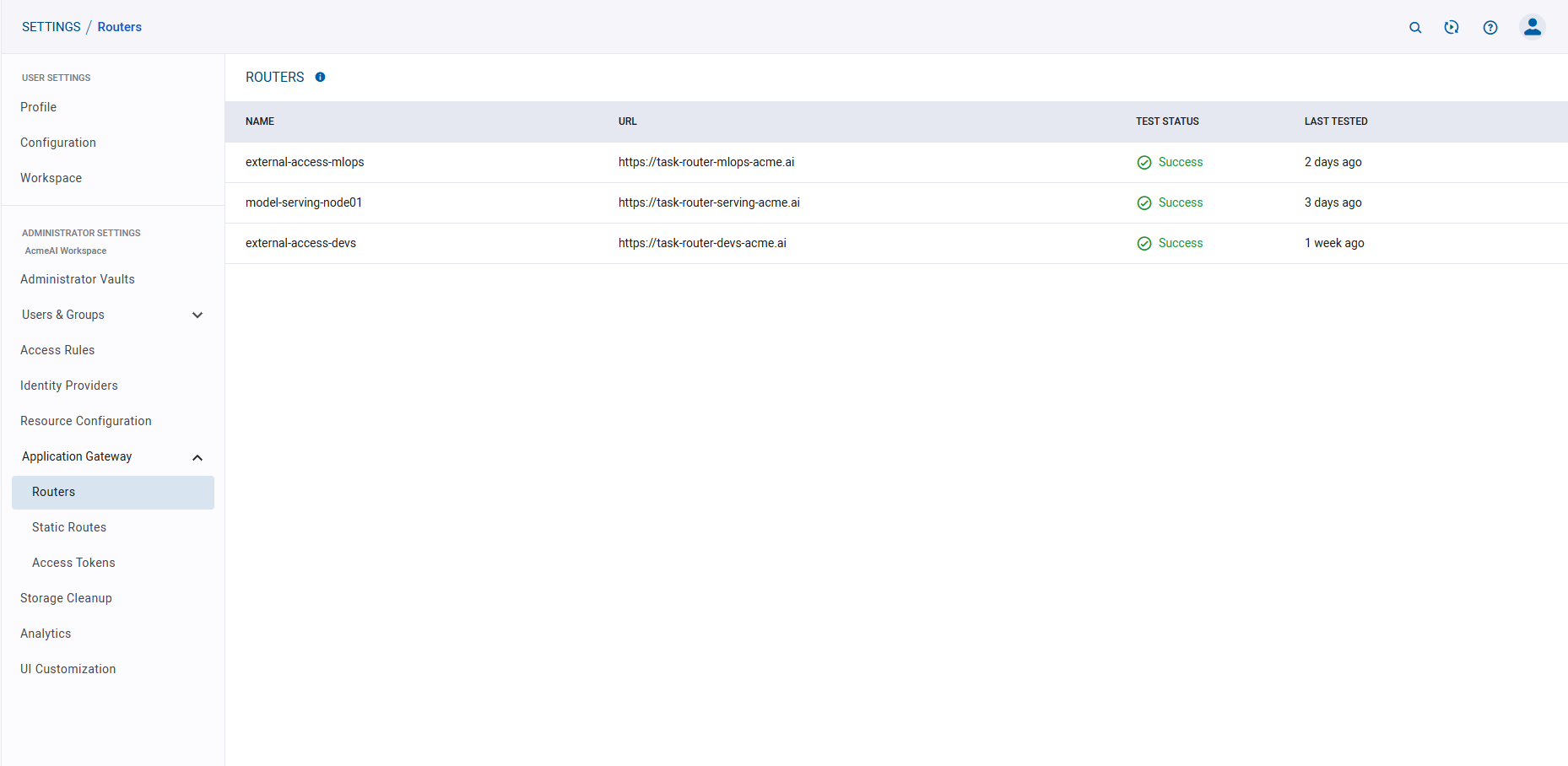Open the help question mark icon
Viewport: 1568px width, 766px height.
(1490, 27)
